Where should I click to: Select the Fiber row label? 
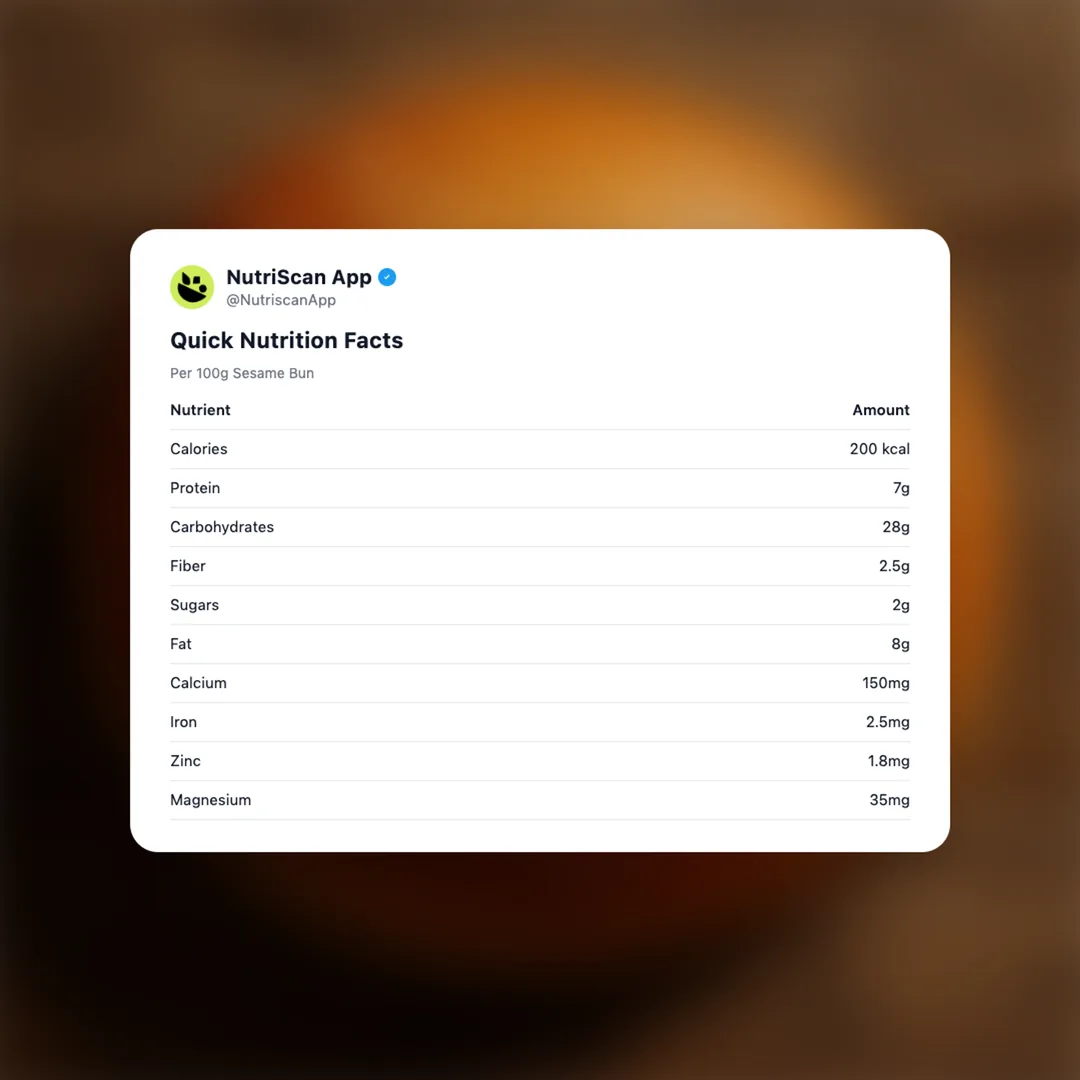pos(188,566)
